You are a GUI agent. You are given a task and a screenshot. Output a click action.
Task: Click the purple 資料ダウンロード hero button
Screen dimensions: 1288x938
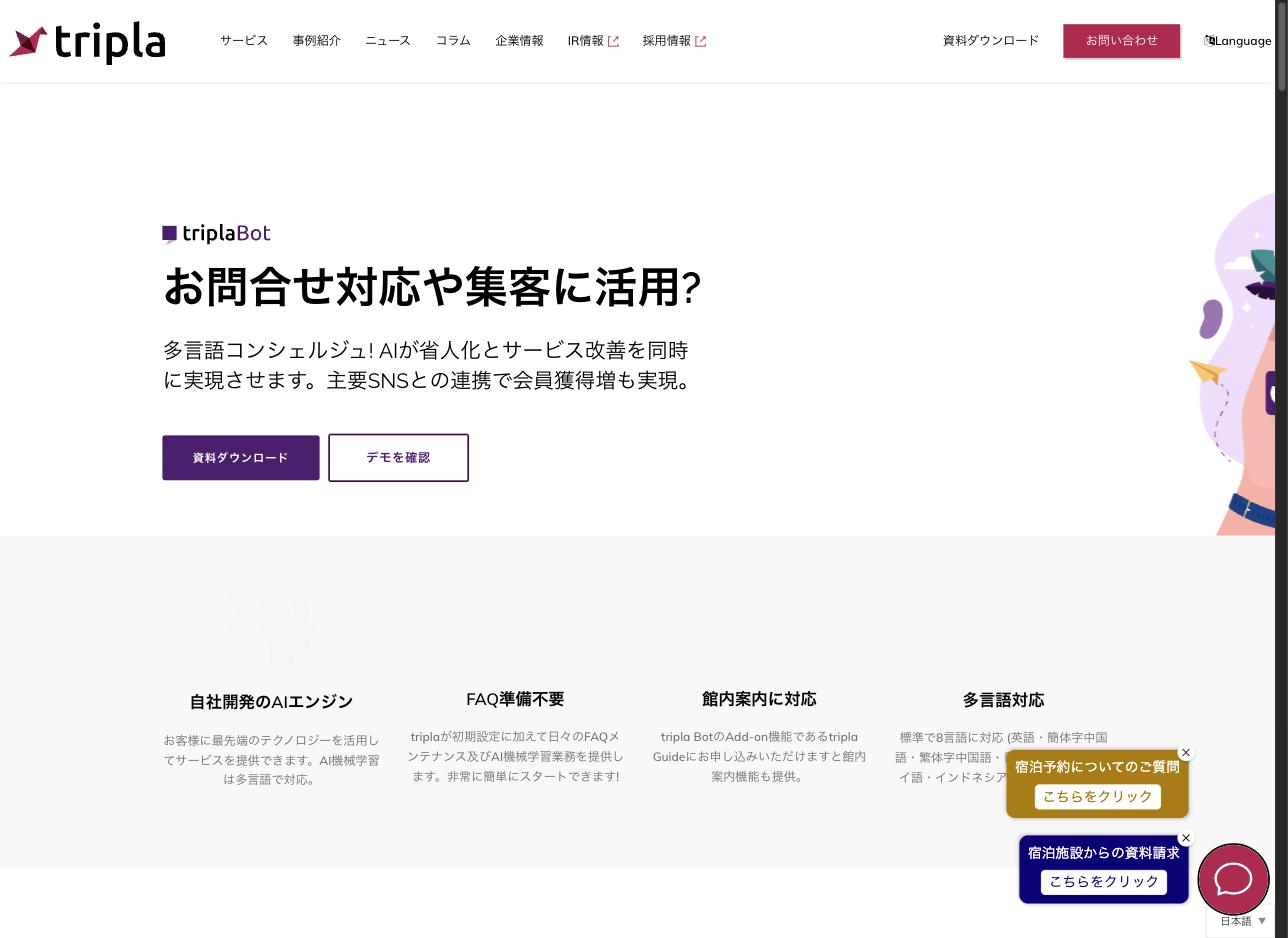(x=241, y=458)
